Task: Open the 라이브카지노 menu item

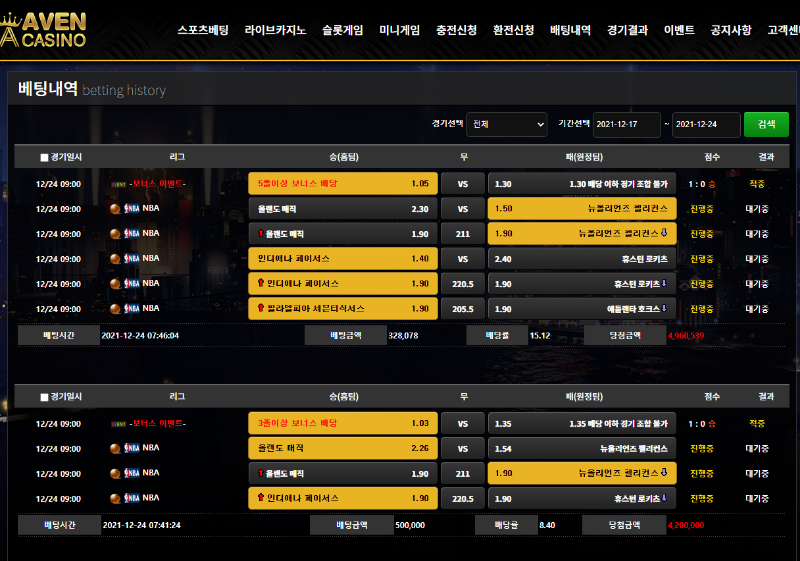Action: click(276, 30)
